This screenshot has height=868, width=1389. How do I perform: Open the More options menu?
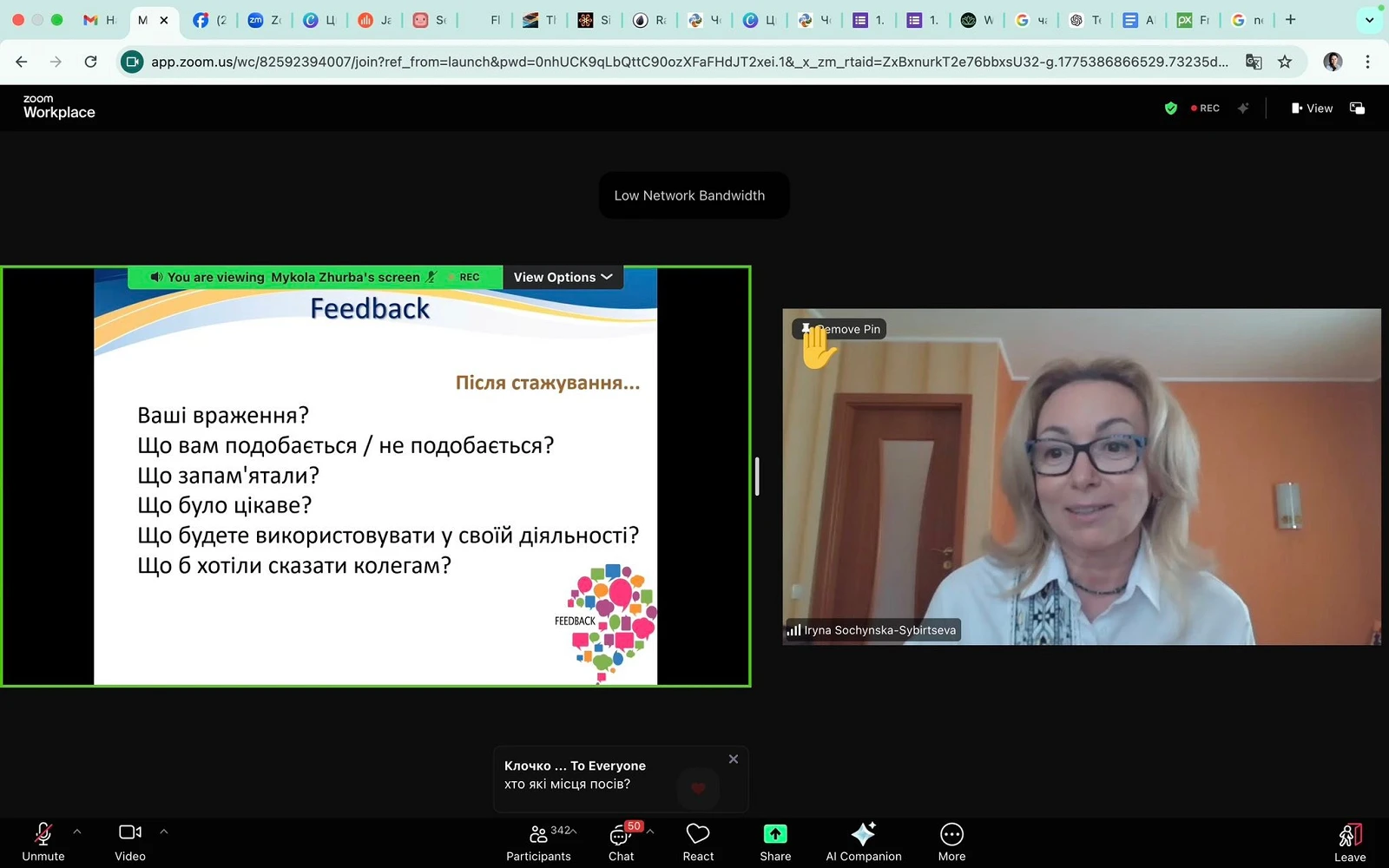click(x=951, y=842)
